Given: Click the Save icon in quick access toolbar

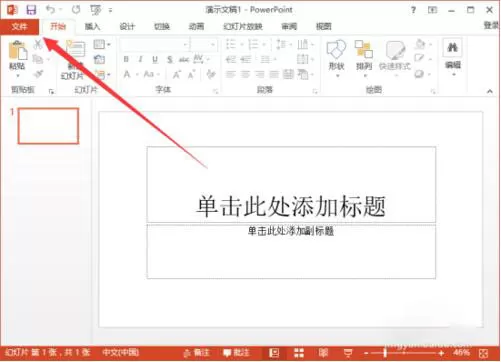Looking at the screenshot, I should point(31,10).
